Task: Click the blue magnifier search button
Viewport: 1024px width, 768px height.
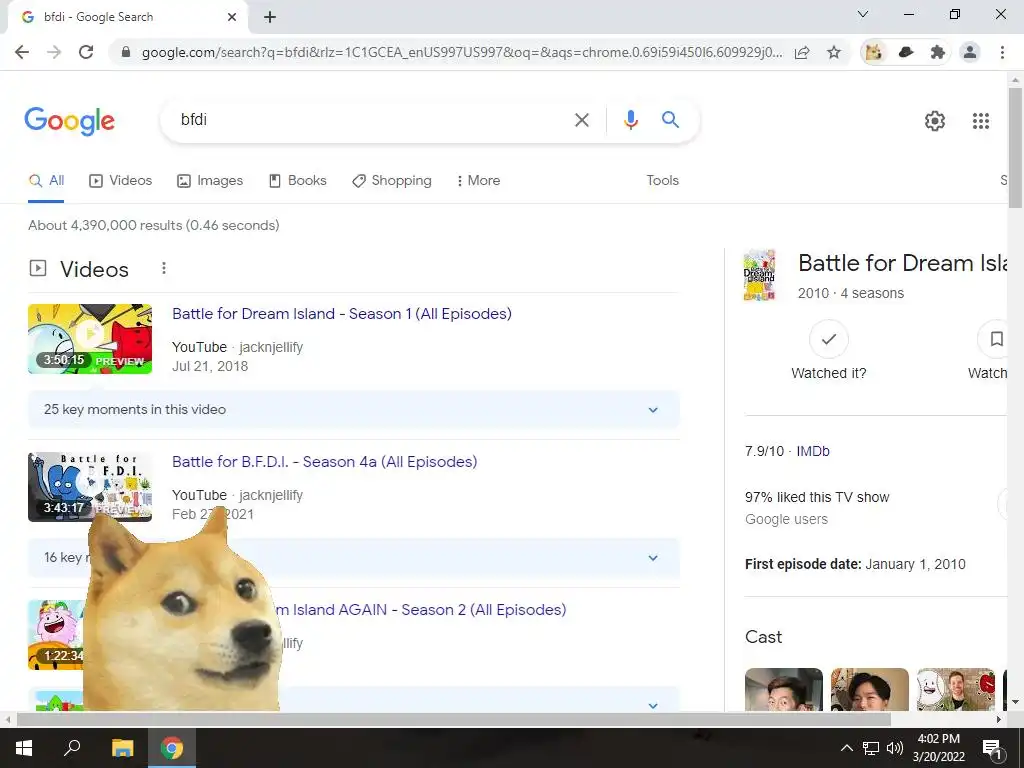Action: (670, 120)
